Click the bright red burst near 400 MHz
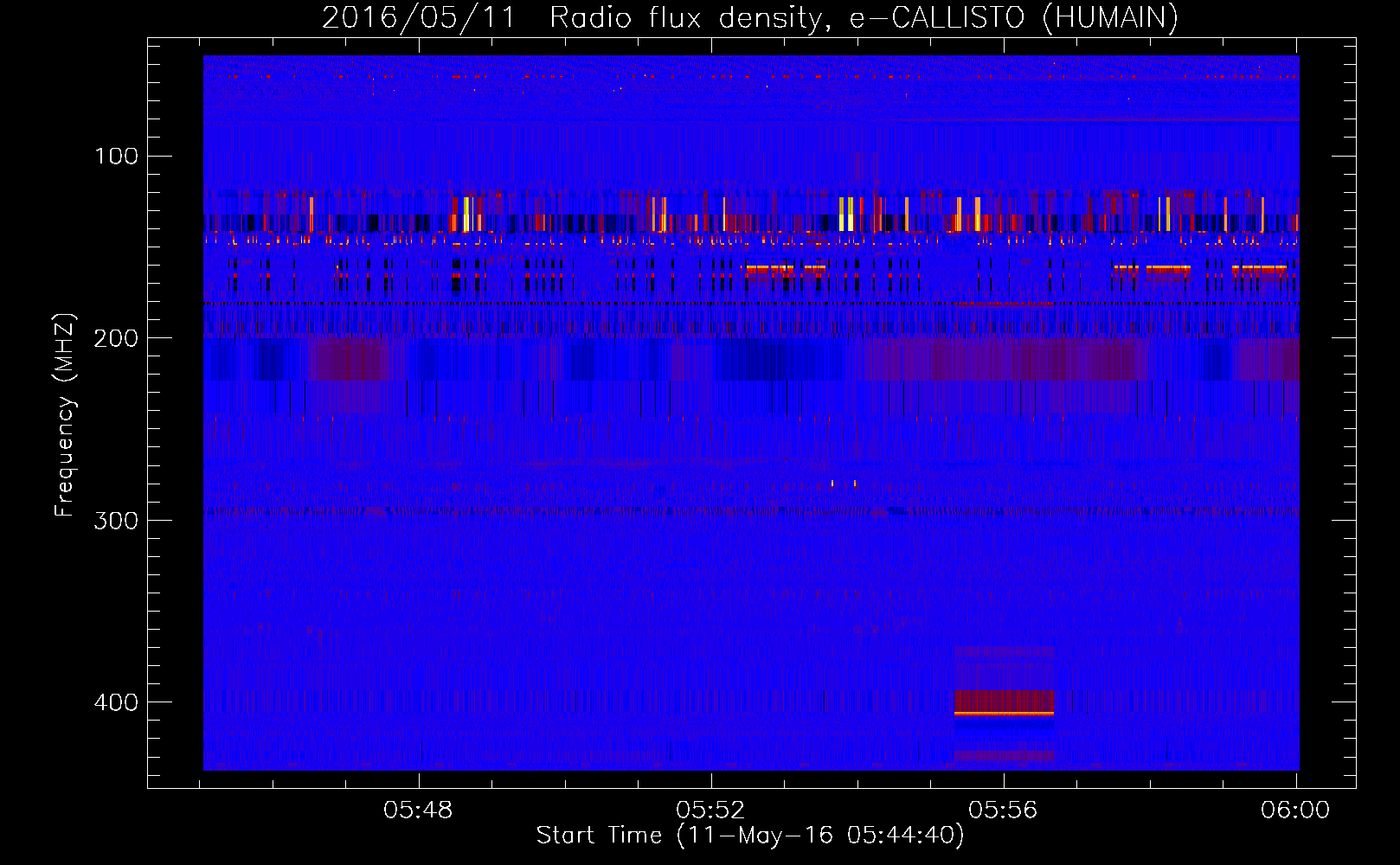The image size is (1400, 865). [x=1004, y=703]
